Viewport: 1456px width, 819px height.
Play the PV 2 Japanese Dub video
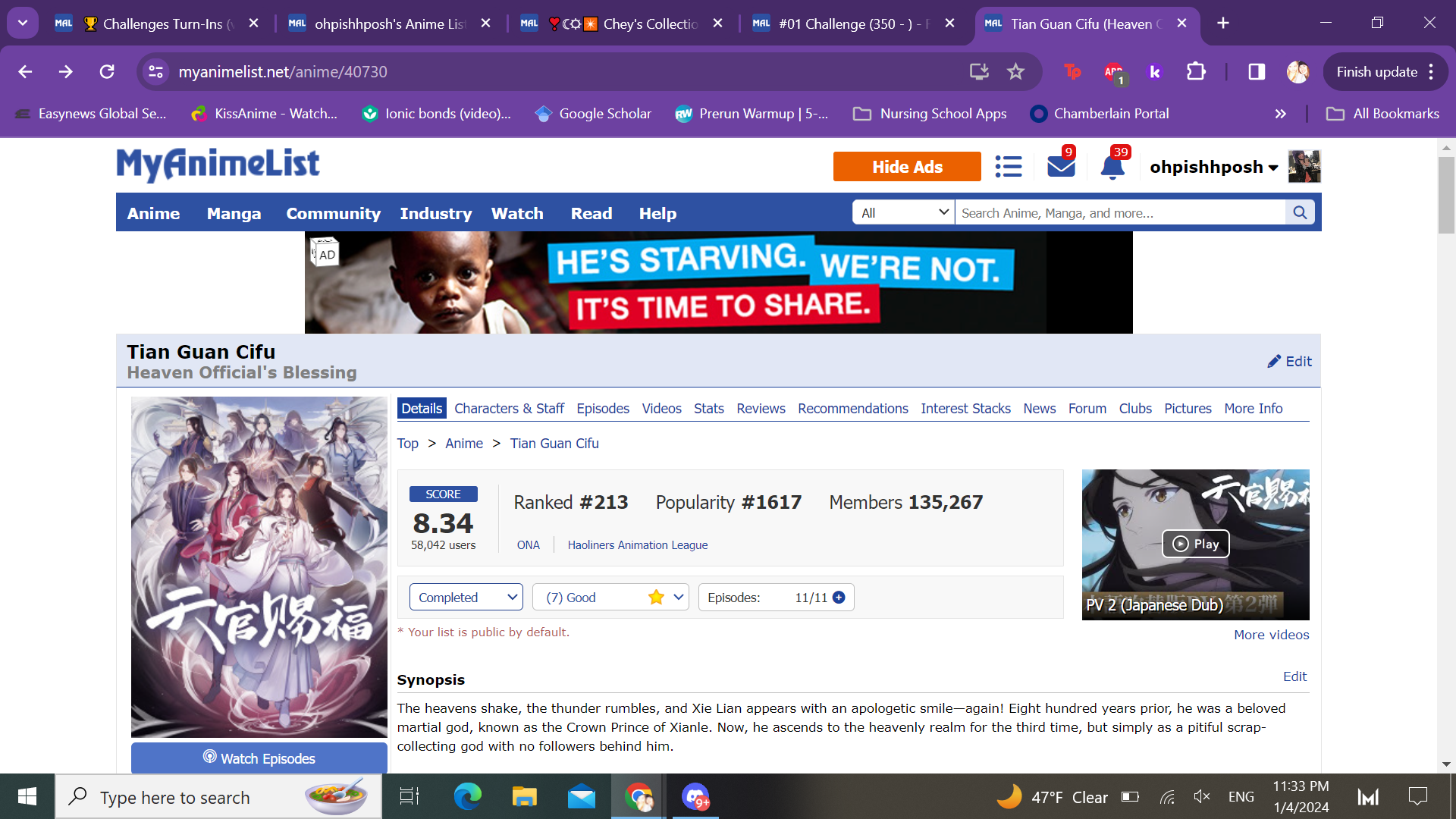[1195, 544]
